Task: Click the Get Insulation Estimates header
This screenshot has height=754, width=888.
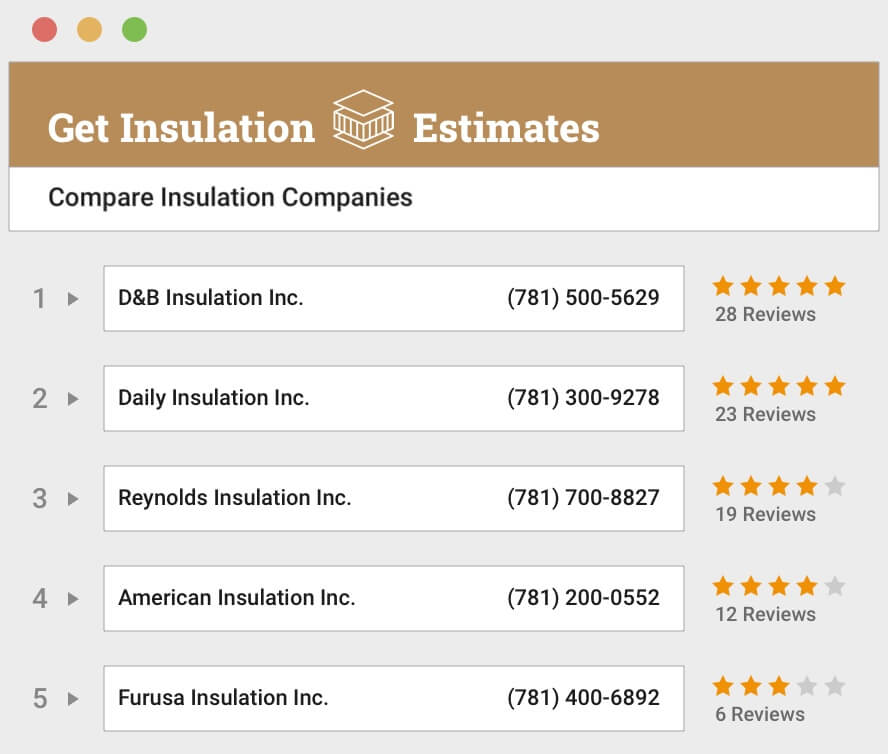Action: (x=324, y=127)
